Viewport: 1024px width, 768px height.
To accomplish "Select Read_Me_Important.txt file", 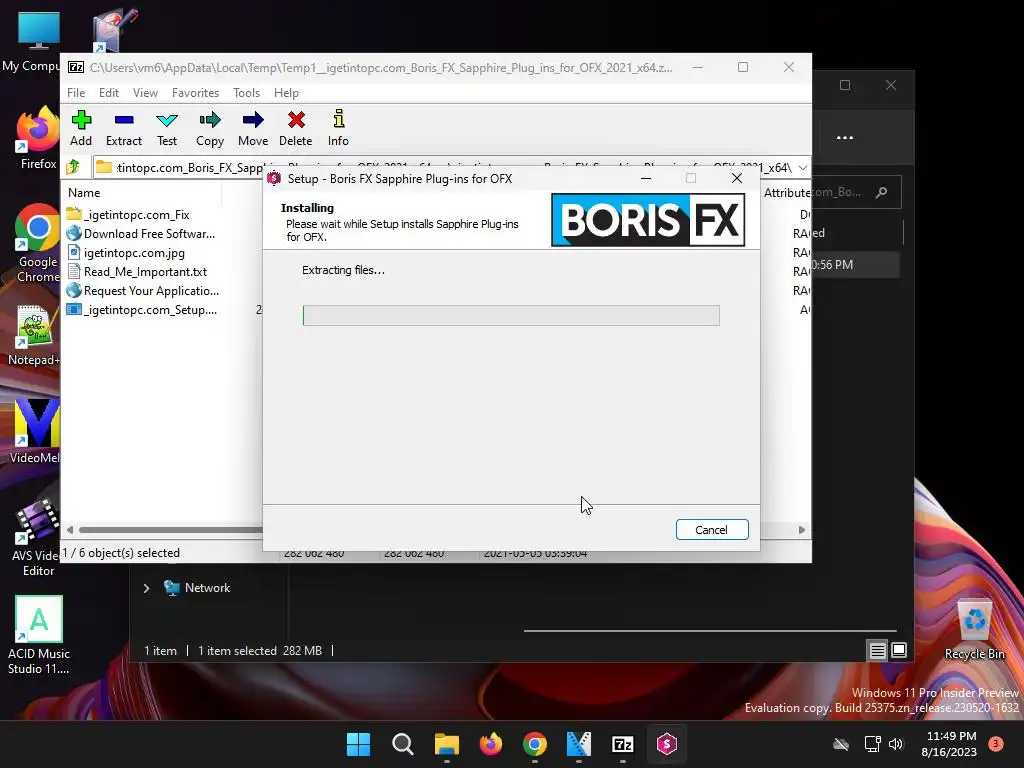I will coord(137,272).
